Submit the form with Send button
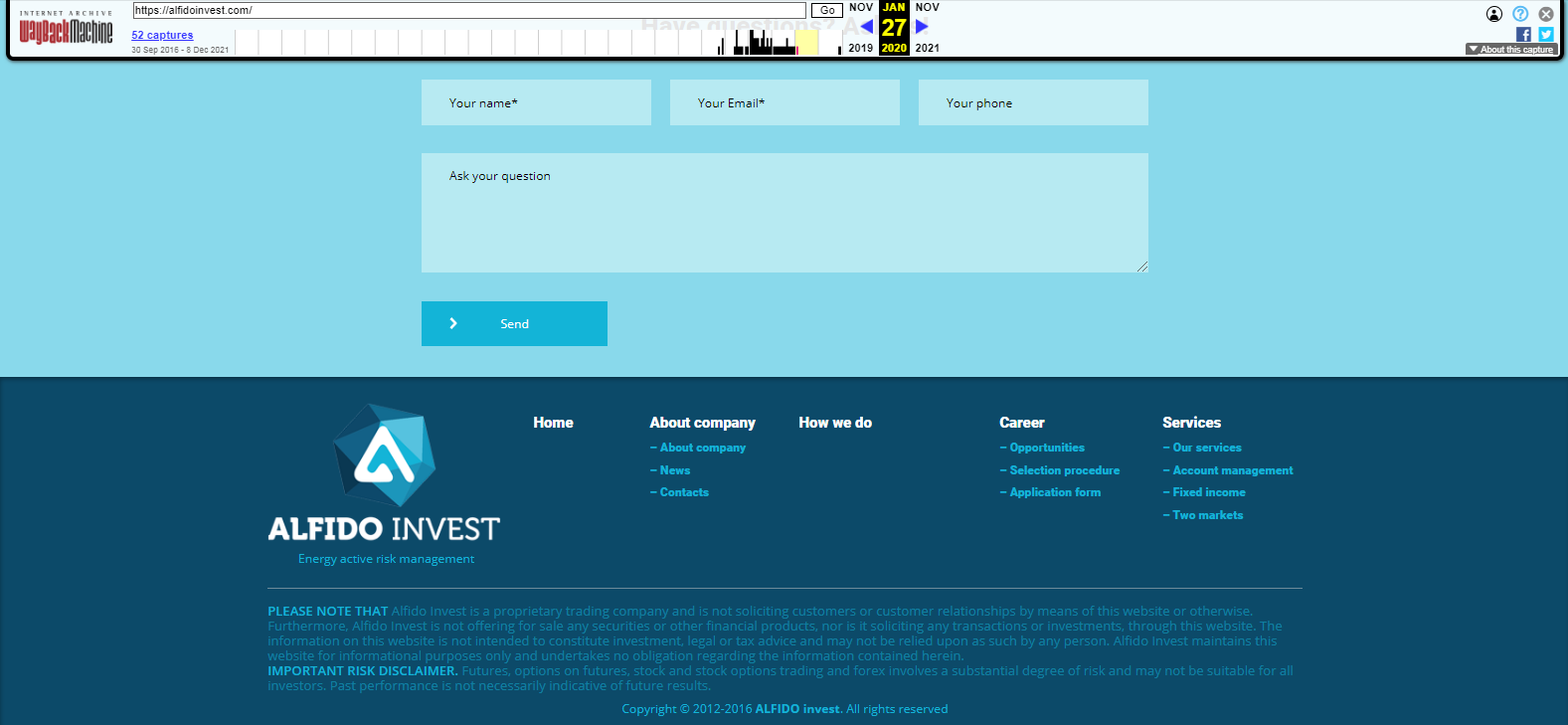 click(514, 324)
